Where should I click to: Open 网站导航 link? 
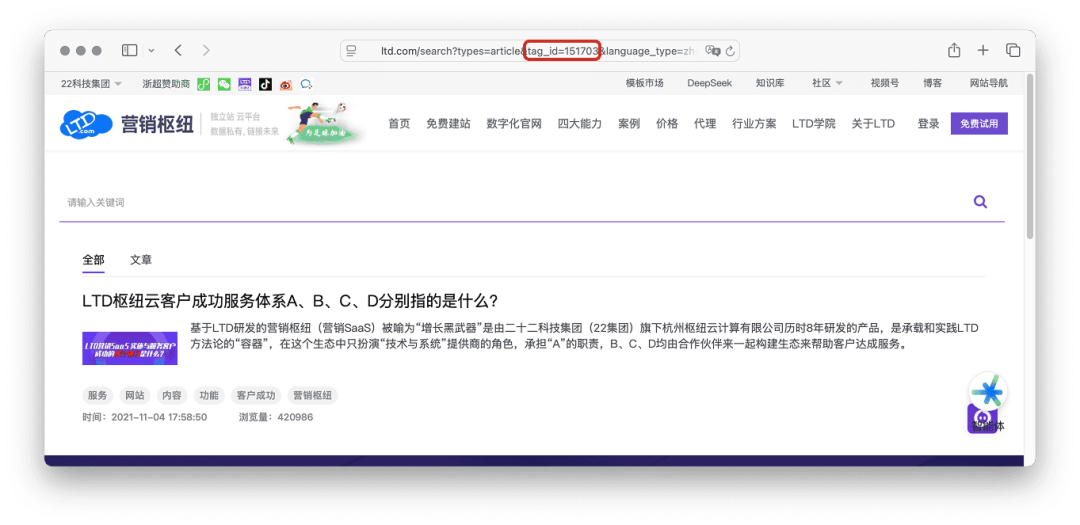coord(988,83)
